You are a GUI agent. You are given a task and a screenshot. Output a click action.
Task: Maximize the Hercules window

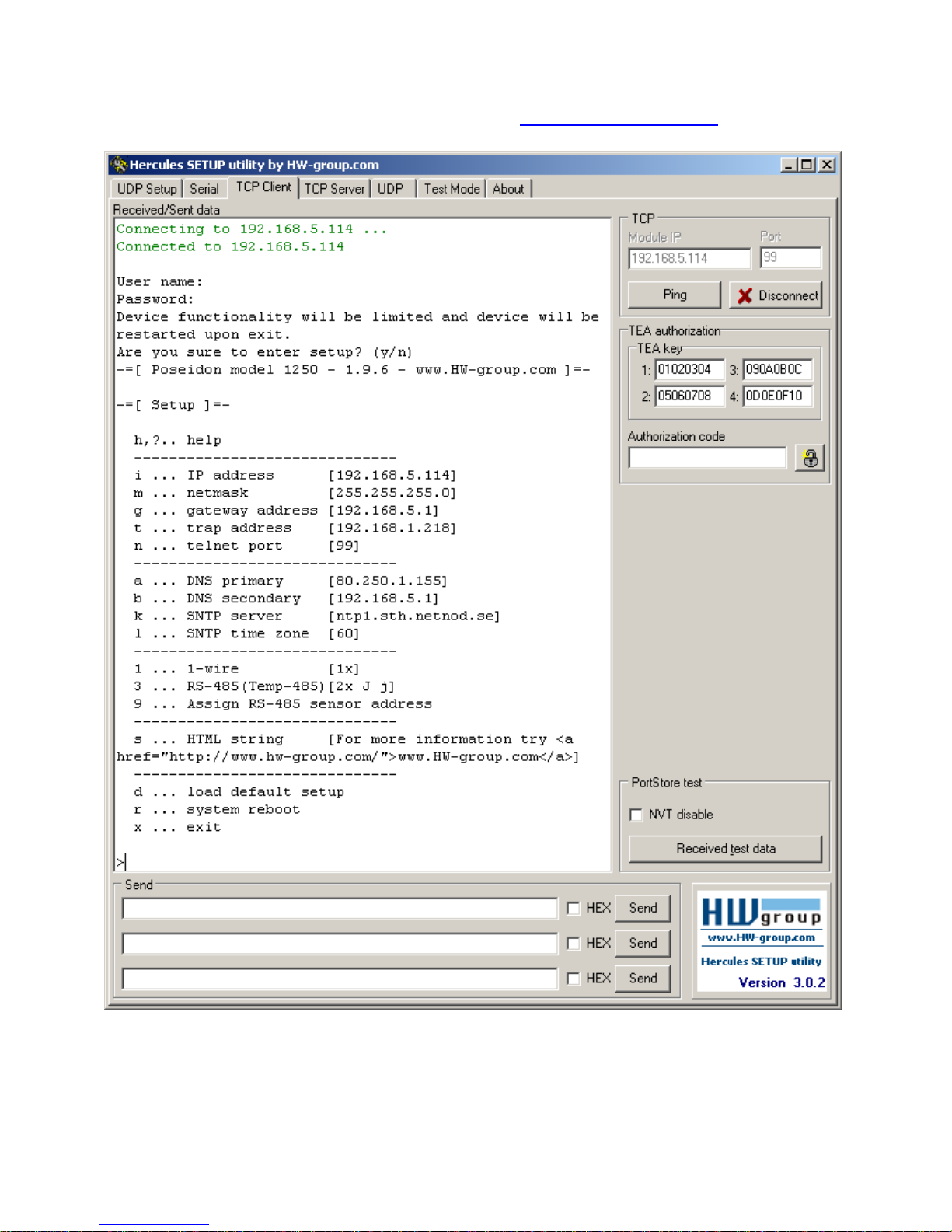tap(807, 165)
